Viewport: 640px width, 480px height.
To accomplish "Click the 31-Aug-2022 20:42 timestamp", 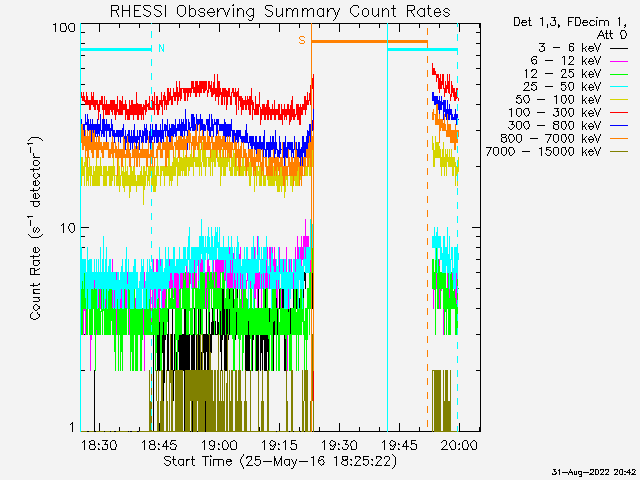I will coord(593,471).
